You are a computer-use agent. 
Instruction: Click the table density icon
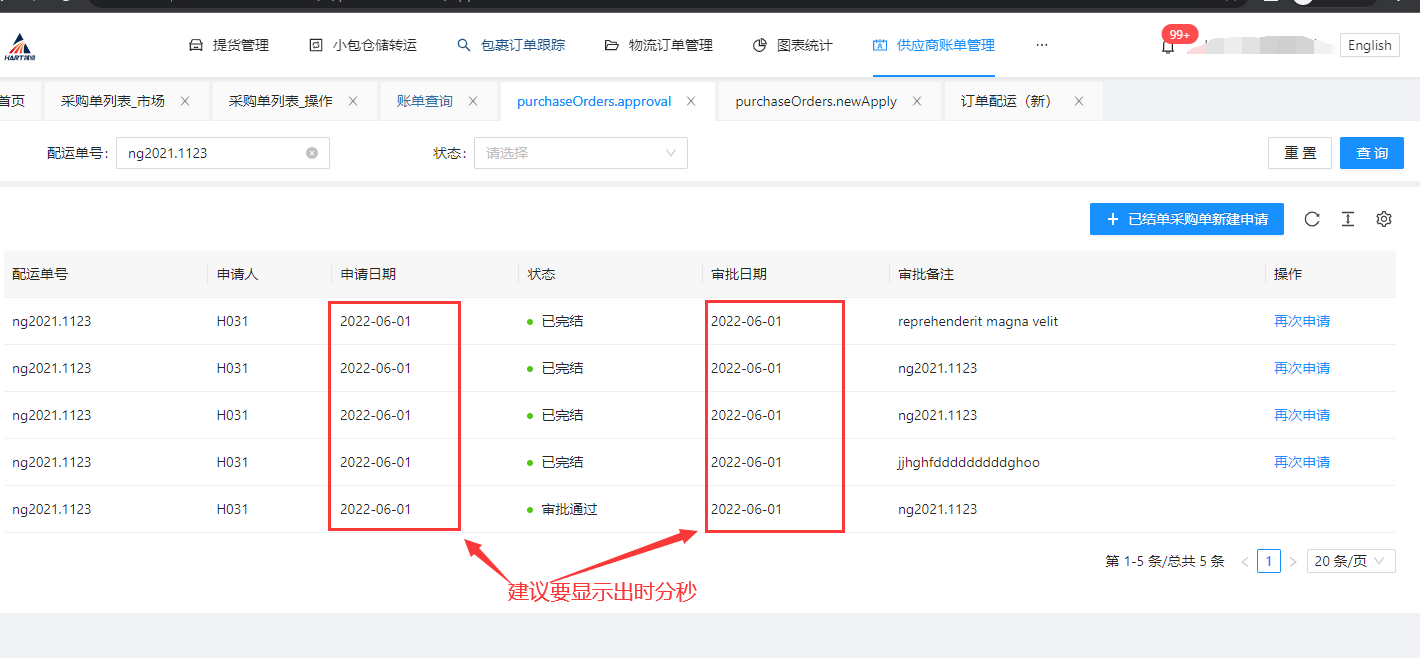[x=1348, y=219]
